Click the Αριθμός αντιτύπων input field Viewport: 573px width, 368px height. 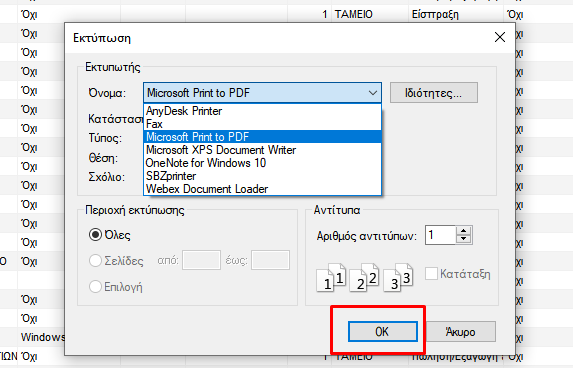(x=440, y=235)
